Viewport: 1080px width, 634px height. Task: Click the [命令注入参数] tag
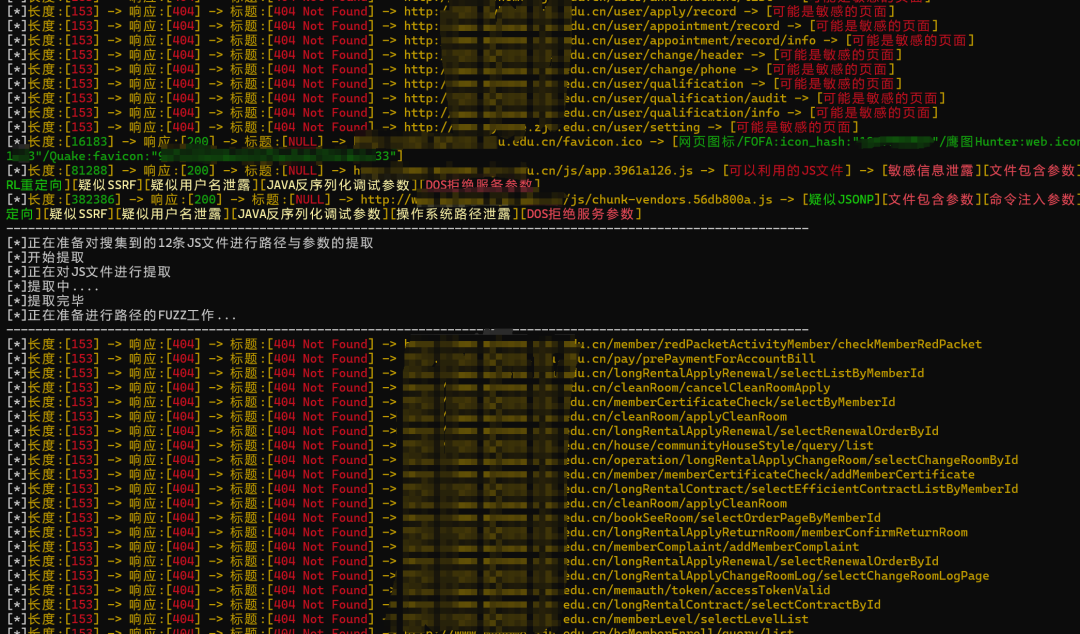click(x=1031, y=199)
